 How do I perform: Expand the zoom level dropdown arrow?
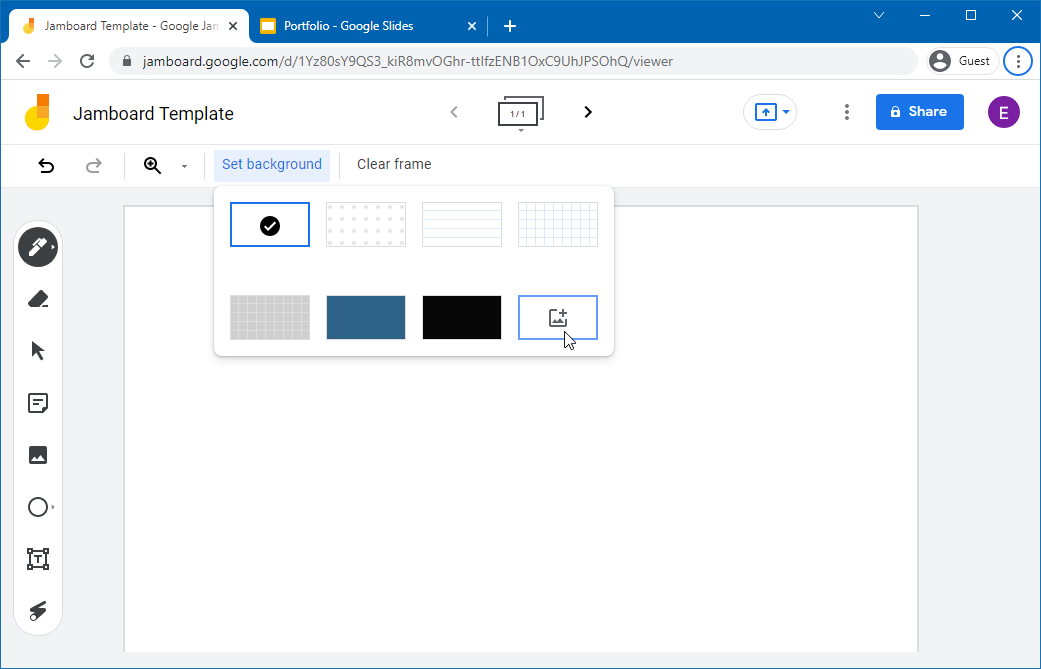pyautogui.click(x=185, y=166)
